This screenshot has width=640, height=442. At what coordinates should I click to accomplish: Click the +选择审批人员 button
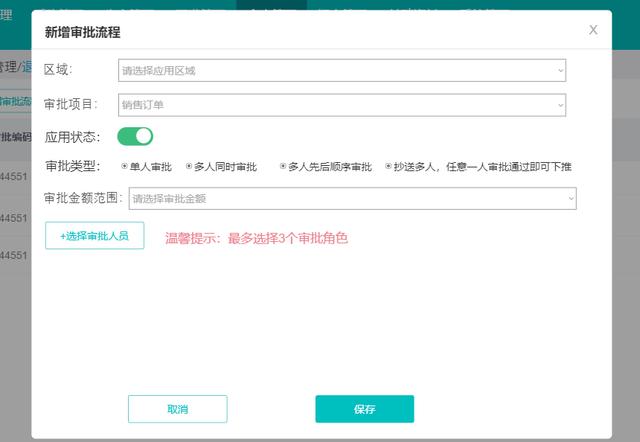point(95,235)
